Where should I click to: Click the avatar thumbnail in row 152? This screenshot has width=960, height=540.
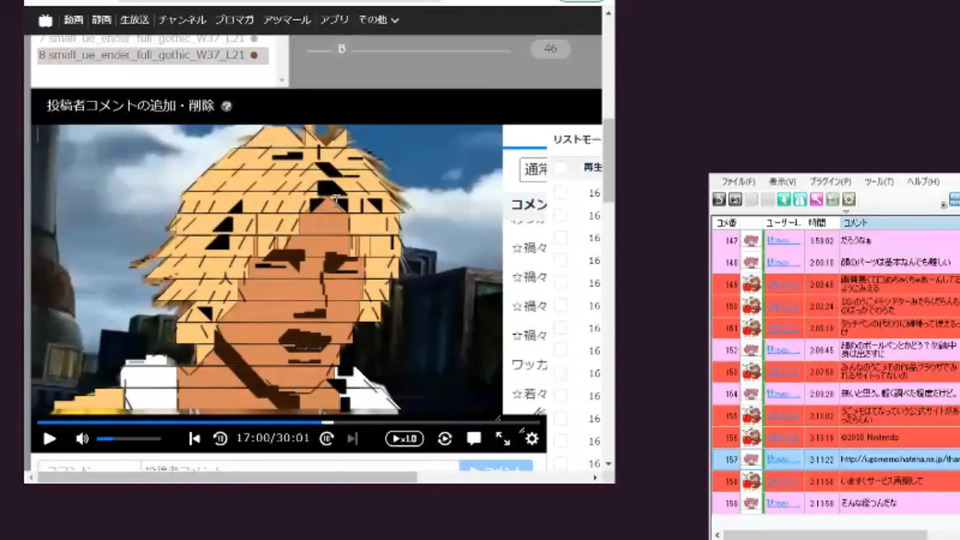[x=751, y=350]
